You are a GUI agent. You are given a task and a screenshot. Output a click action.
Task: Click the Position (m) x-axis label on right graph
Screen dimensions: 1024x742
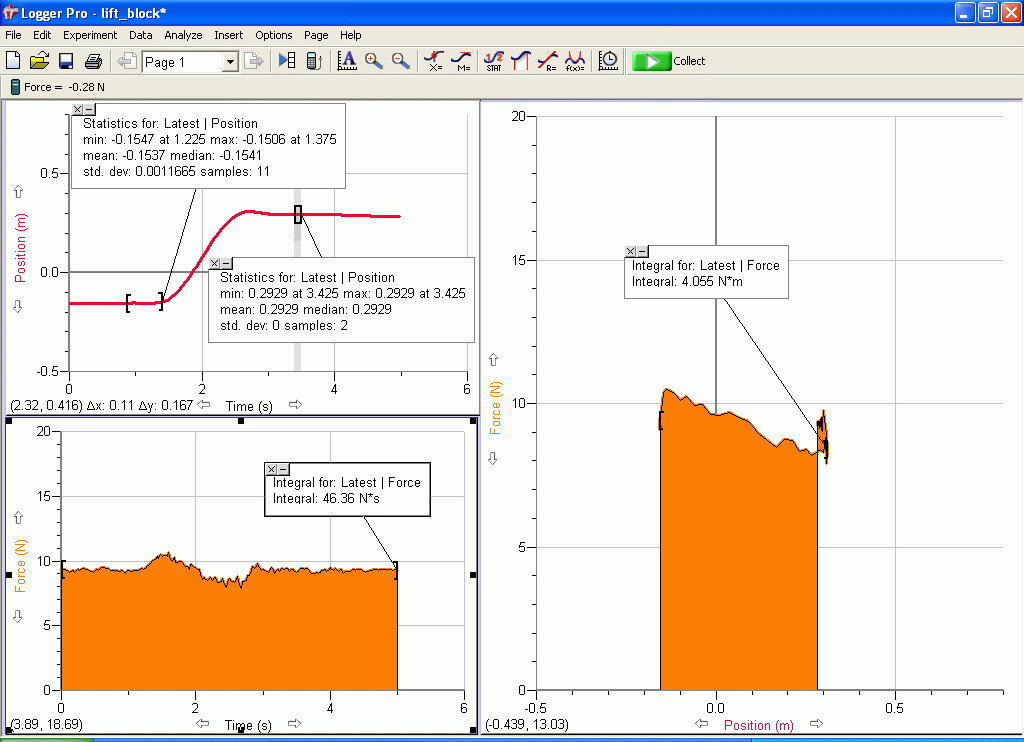[x=759, y=725]
